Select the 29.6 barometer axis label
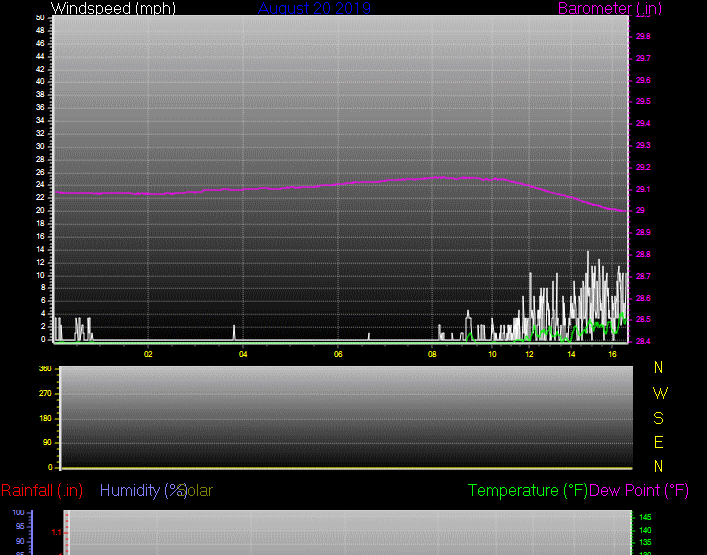The image size is (707, 555). click(x=643, y=80)
